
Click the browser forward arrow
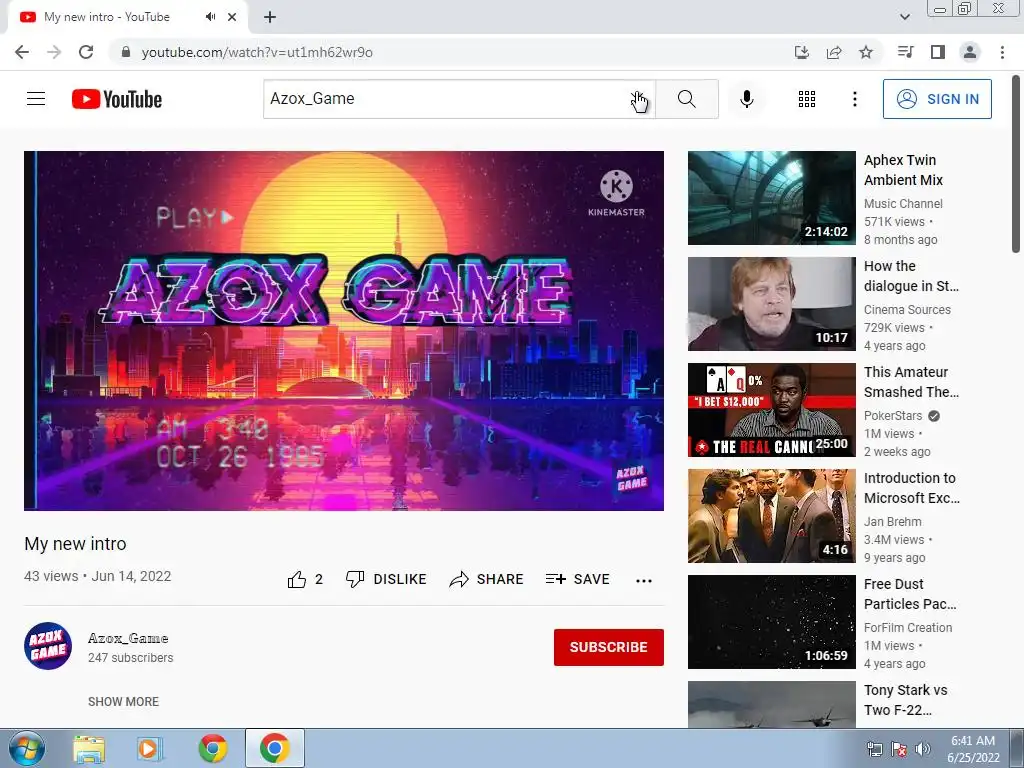(54, 52)
